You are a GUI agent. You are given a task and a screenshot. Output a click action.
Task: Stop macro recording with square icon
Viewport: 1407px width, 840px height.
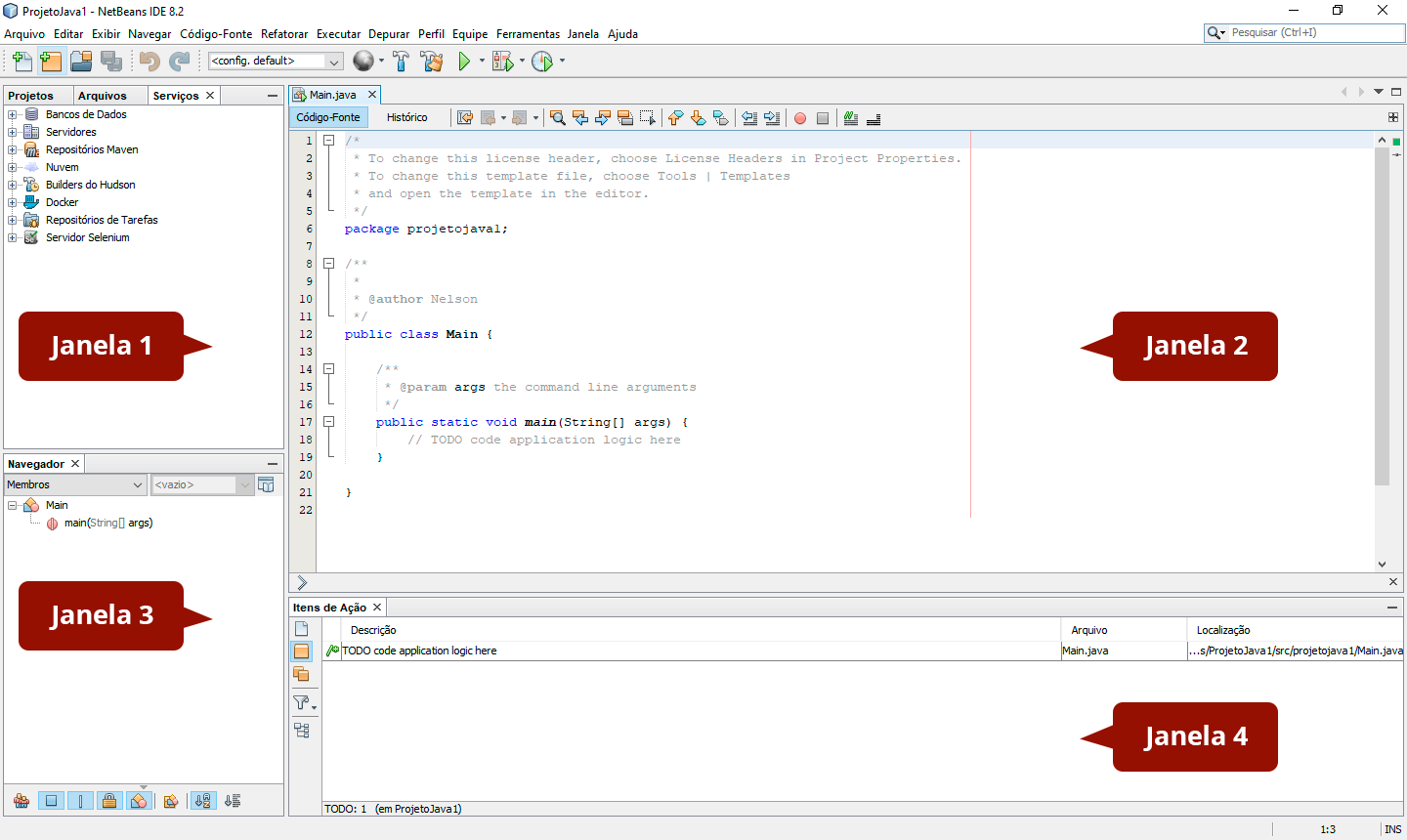click(823, 118)
